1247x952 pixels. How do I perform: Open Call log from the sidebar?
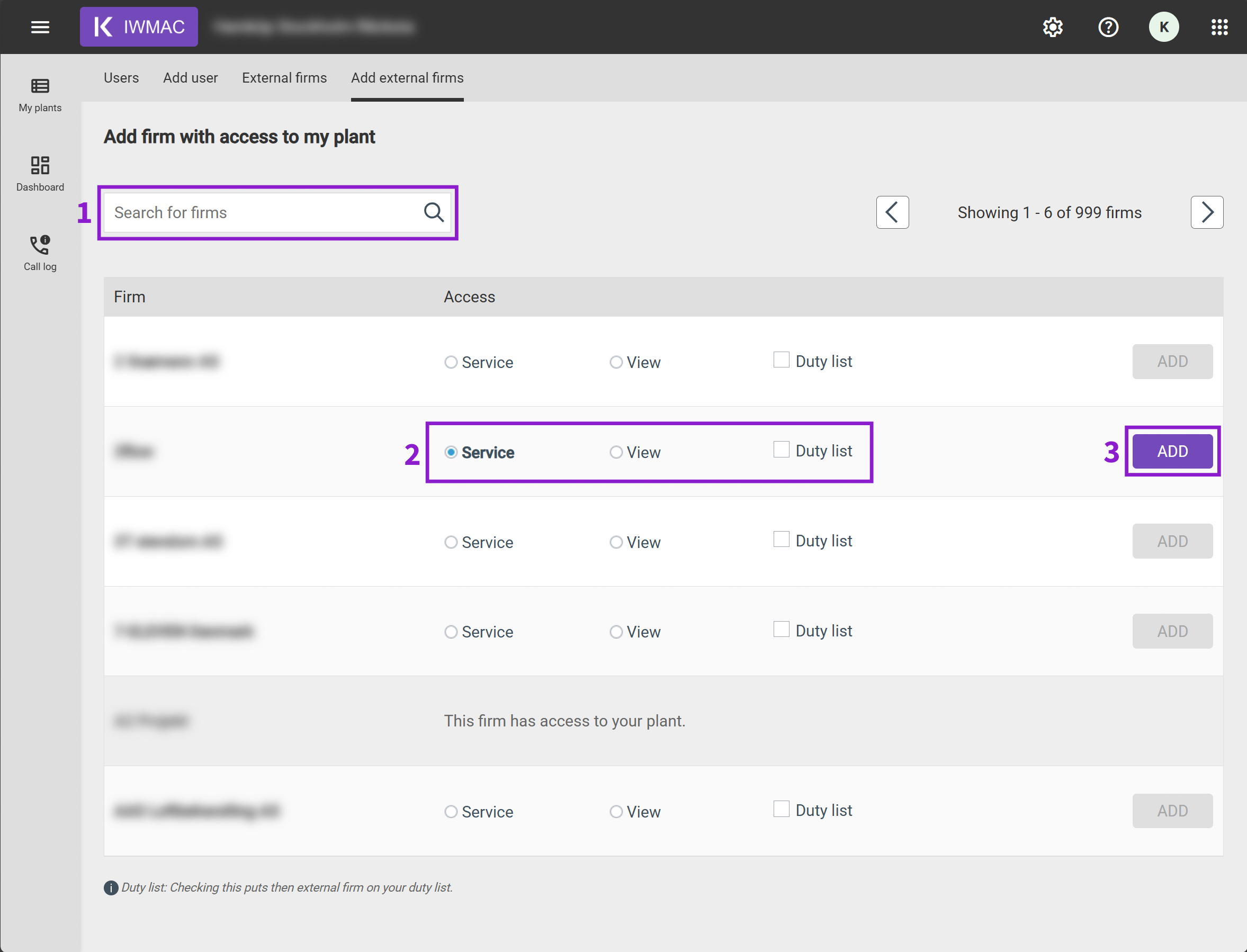coord(40,254)
